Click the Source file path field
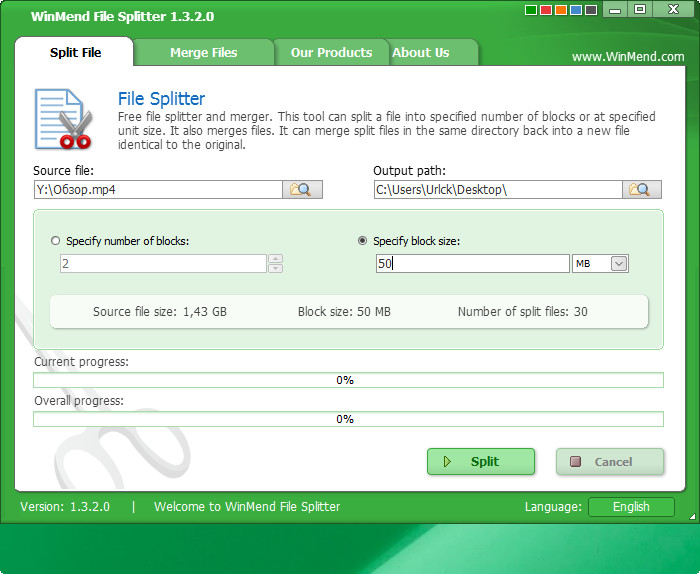Screen dimensions: 700x574 pos(158,190)
